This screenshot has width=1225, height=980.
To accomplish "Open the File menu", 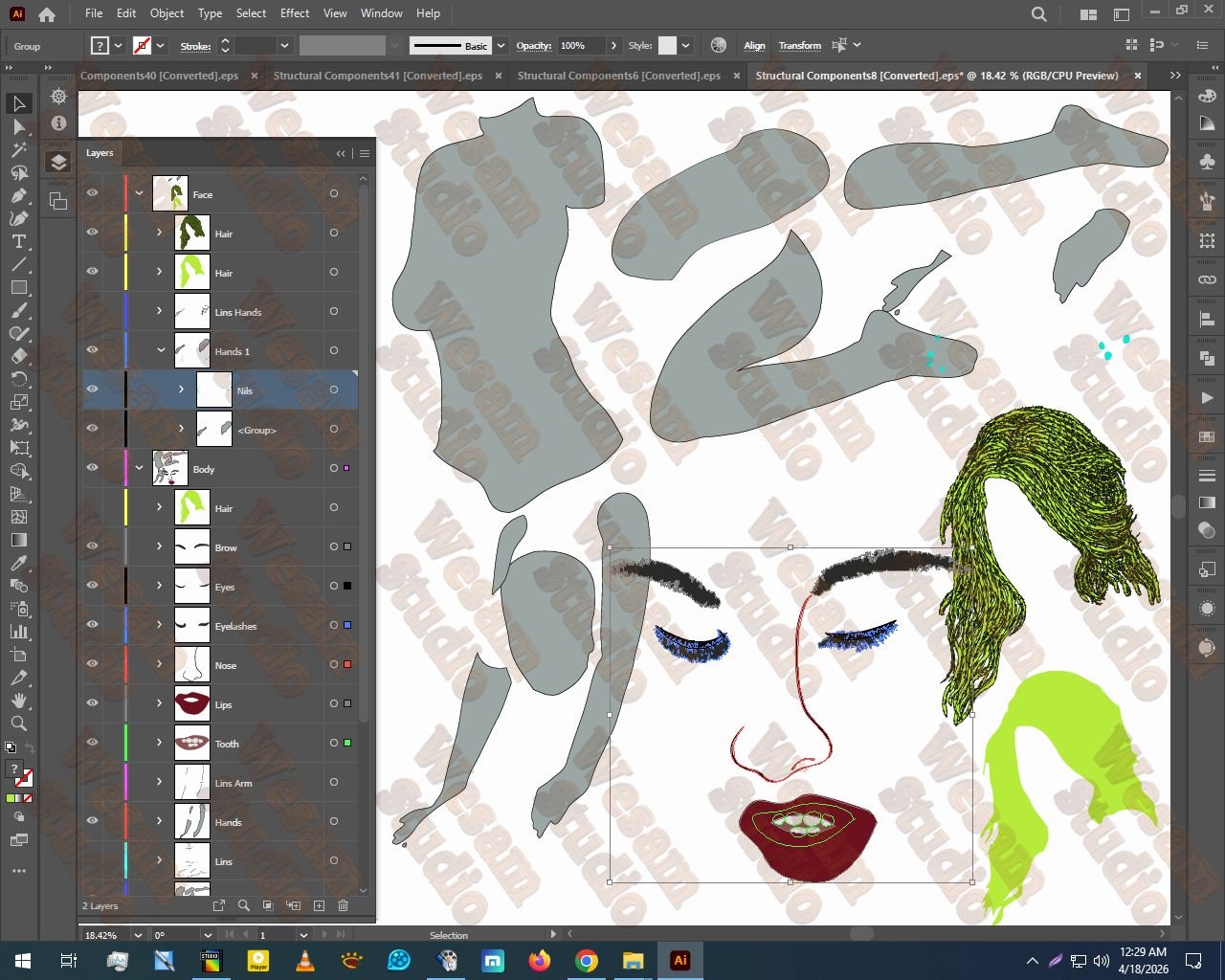I will pyautogui.click(x=94, y=13).
